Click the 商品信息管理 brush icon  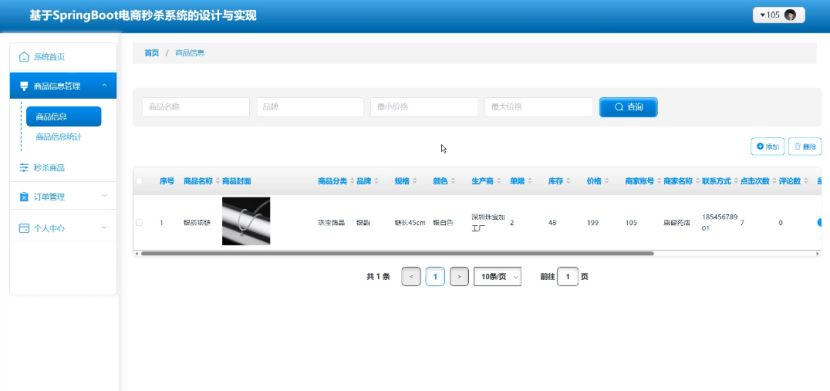[24, 86]
